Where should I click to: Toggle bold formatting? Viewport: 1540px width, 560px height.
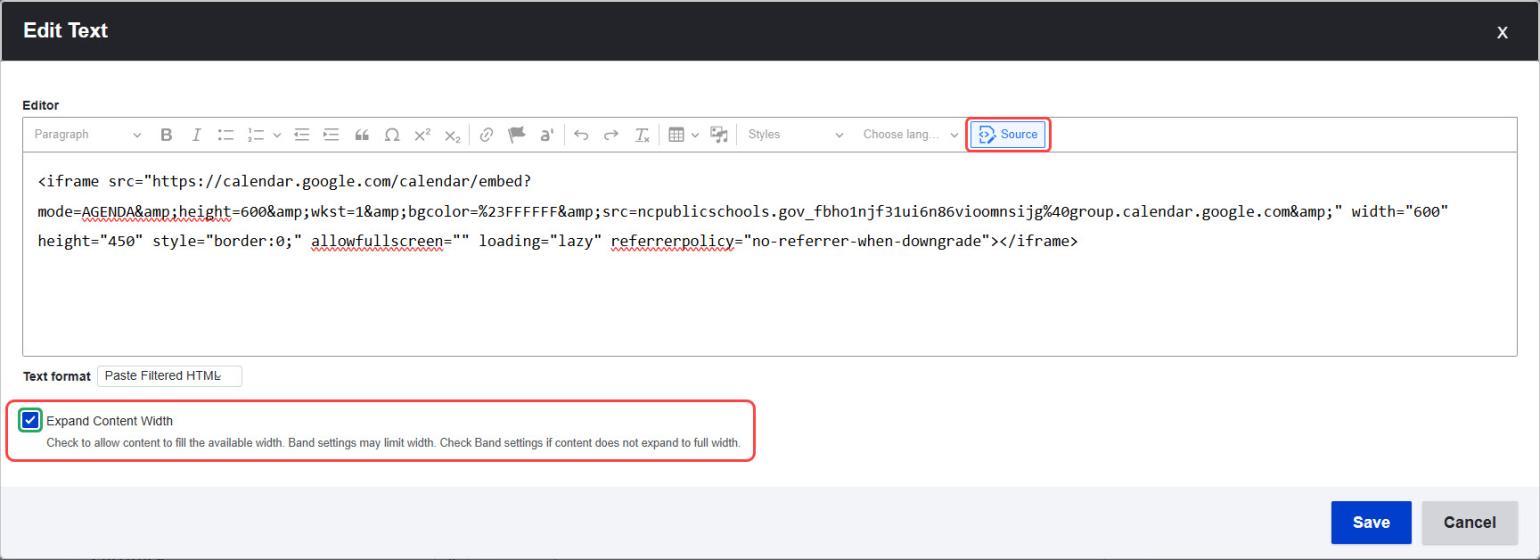(167, 135)
